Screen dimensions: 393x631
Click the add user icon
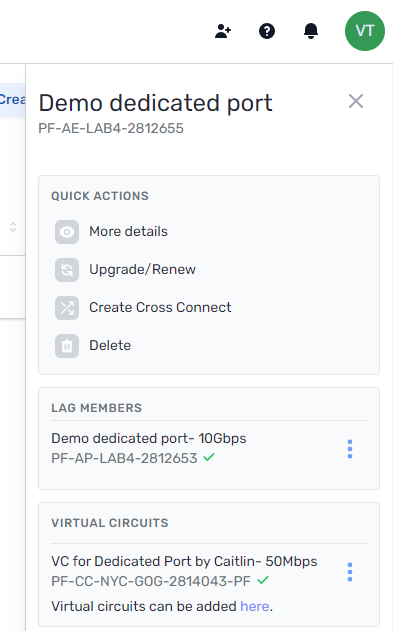coord(223,31)
